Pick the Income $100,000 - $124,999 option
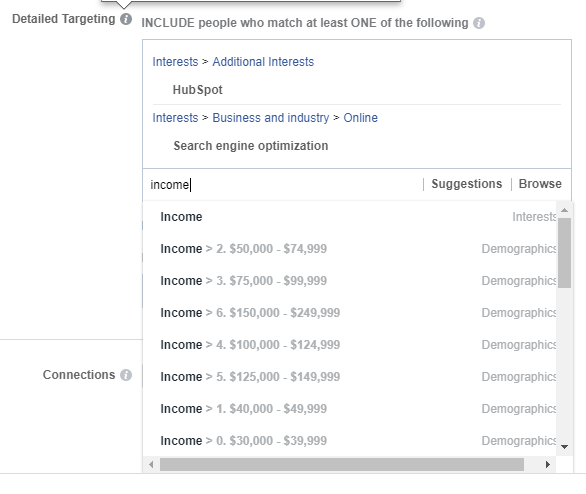The image size is (586, 494). [350, 345]
